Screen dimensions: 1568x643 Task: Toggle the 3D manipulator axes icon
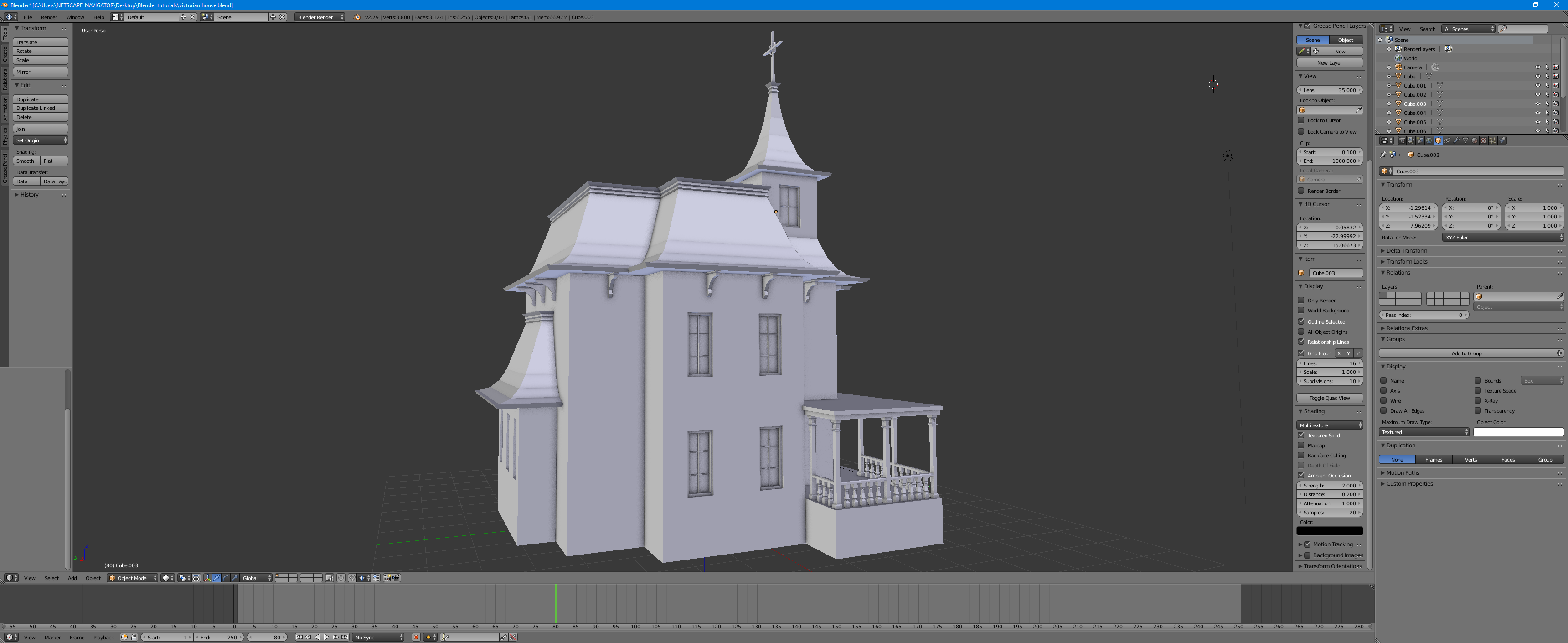208,578
